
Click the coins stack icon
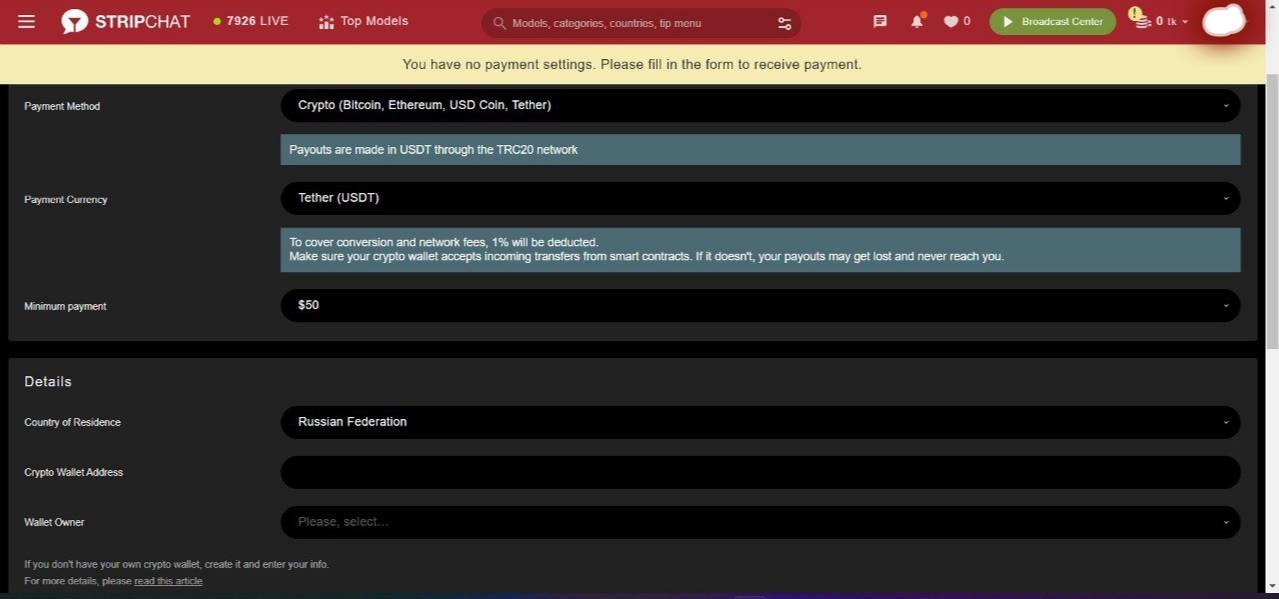[x=1142, y=21]
